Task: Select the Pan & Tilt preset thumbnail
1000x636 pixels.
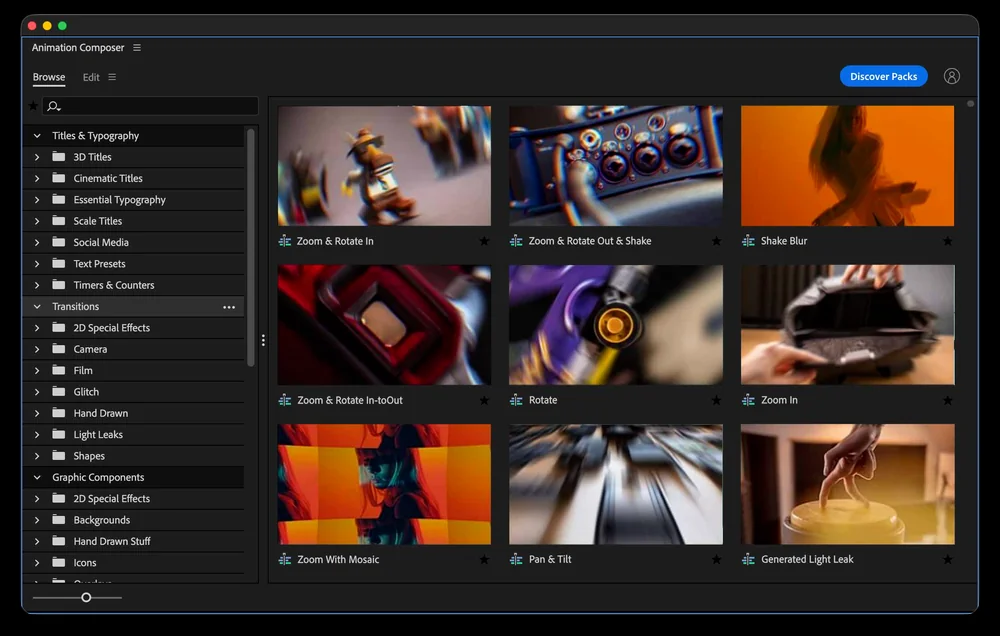Action: (x=615, y=484)
